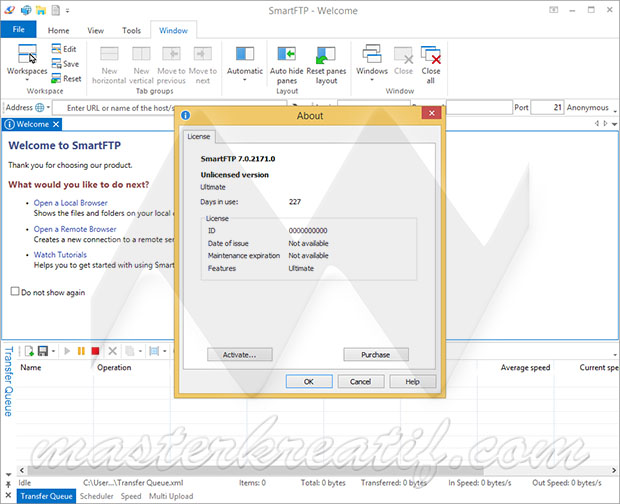Click the new item icon in queue toolbar
The height and width of the screenshot is (504, 620).
pos(29,351)
